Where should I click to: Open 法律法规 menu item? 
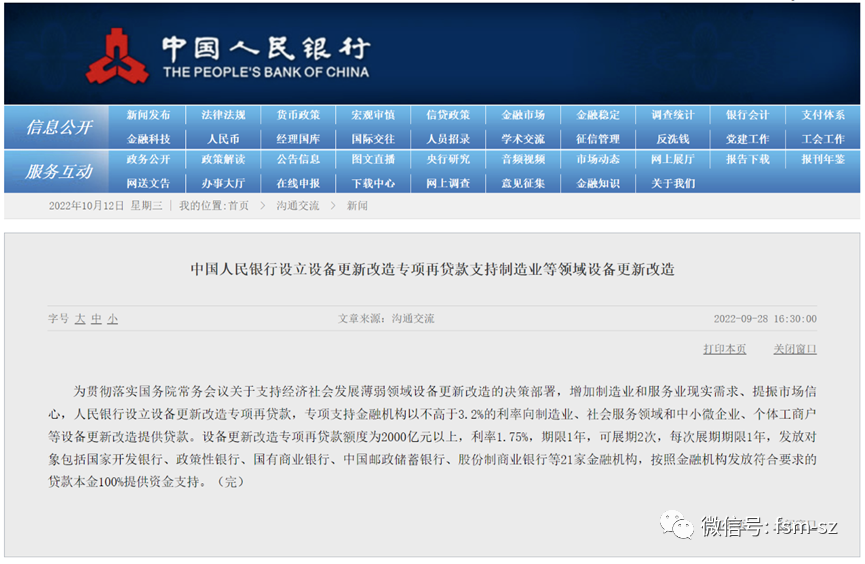(223, 115)
